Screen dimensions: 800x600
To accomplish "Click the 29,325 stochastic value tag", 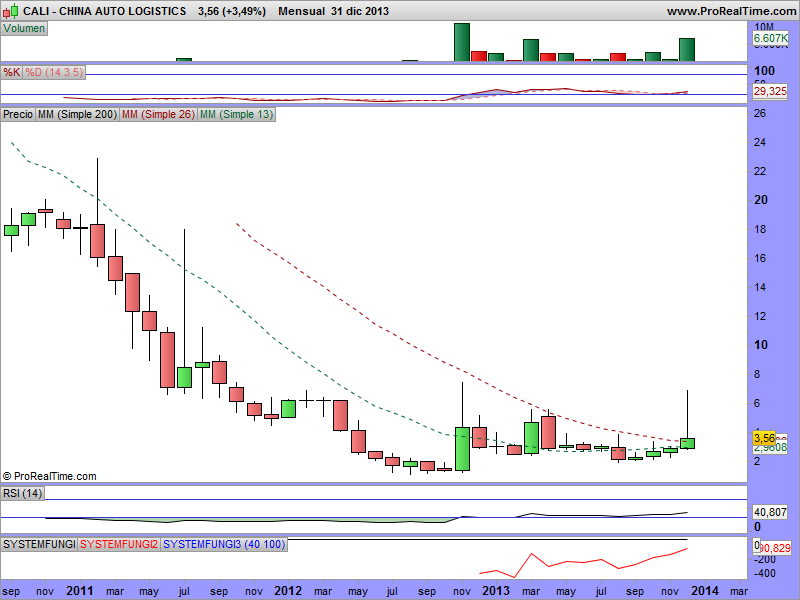I will pyautogui.click(x=770, y=91).
